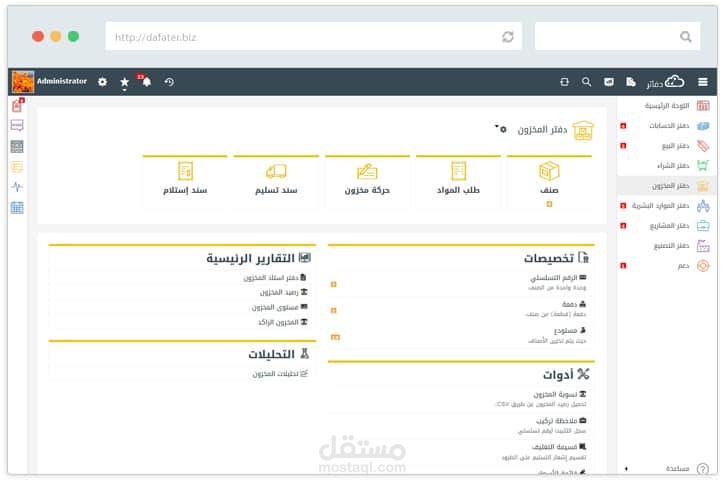Image resolution: width=725 pixels, height=485 pixels.
Task: Click the document-copy icon in the navbar
Action: point(631,82)
